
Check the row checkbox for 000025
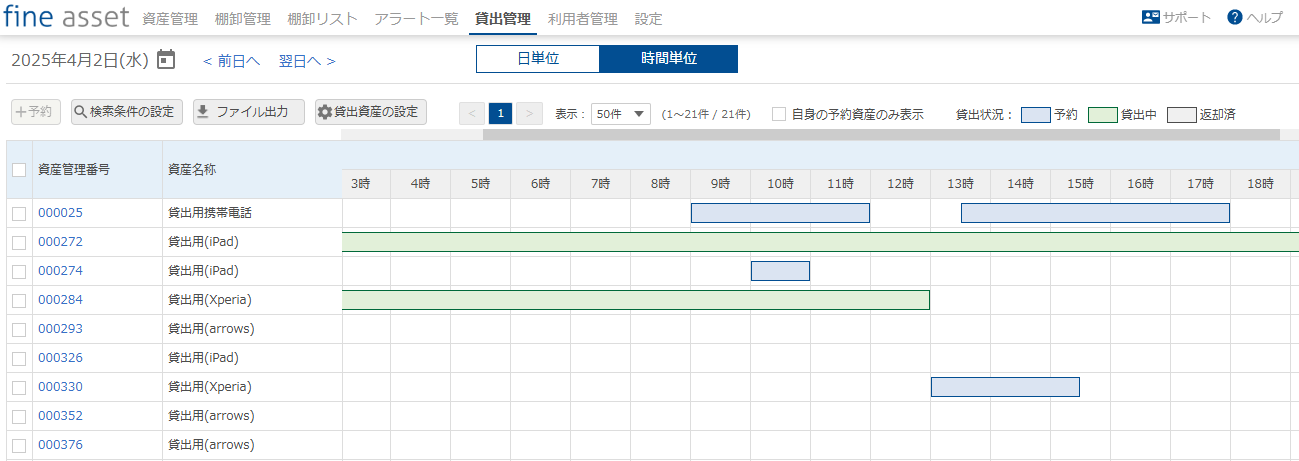[x=19, y=213]
